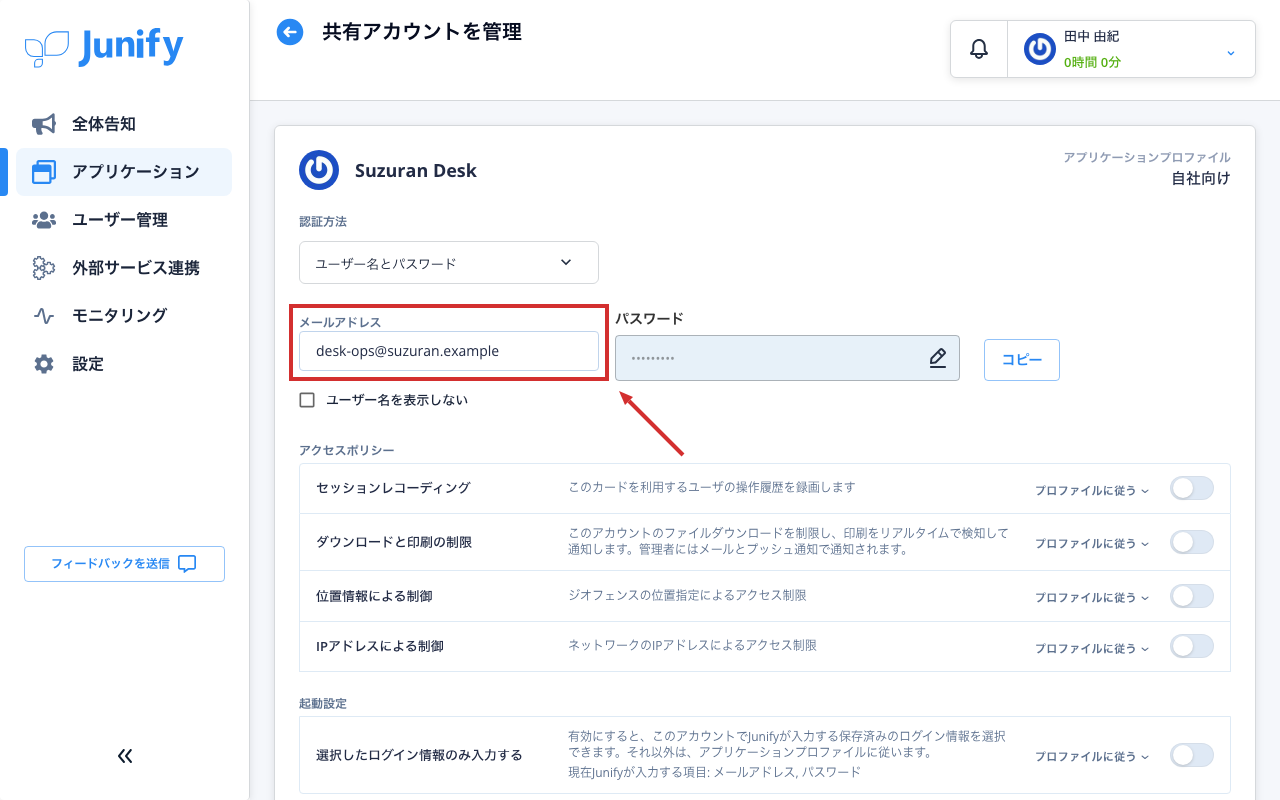The width and height of the screenshot is (1280, 800).
Task: Edit password with the pencil icon
Action: (937, 358)
